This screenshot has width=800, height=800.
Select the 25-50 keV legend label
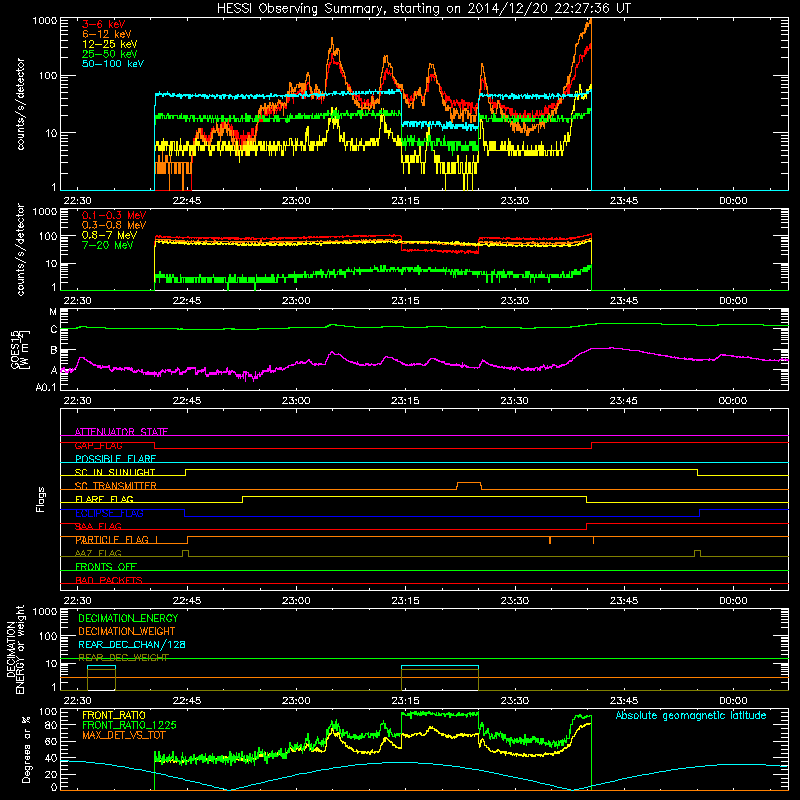[x=109, y=54]
